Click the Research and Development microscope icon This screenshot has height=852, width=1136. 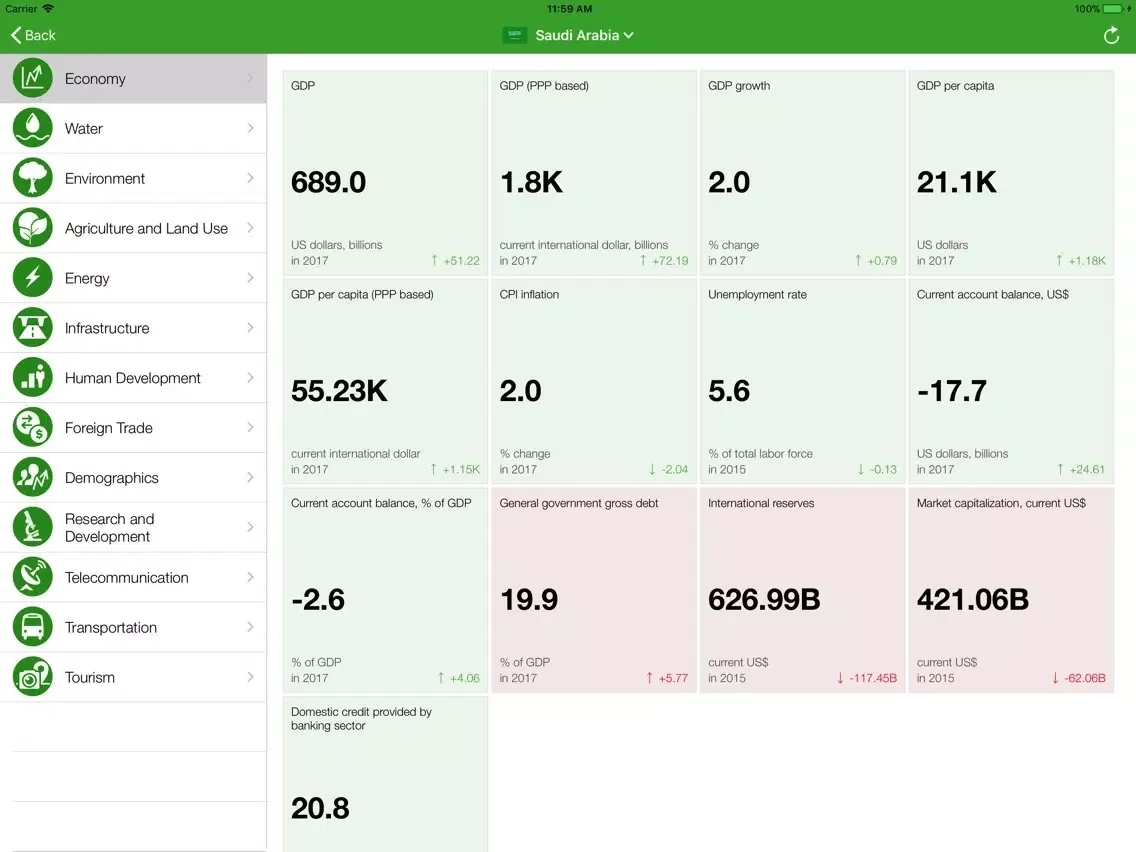(x=33, y=527)
